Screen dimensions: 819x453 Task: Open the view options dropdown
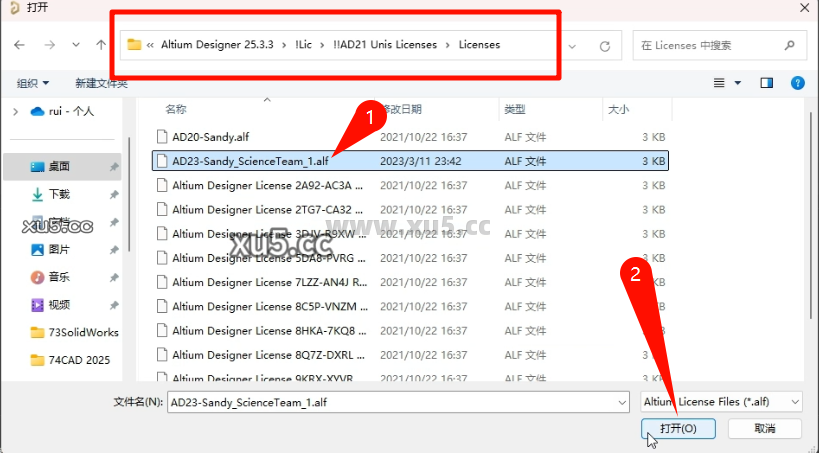[x=738, y=83]
